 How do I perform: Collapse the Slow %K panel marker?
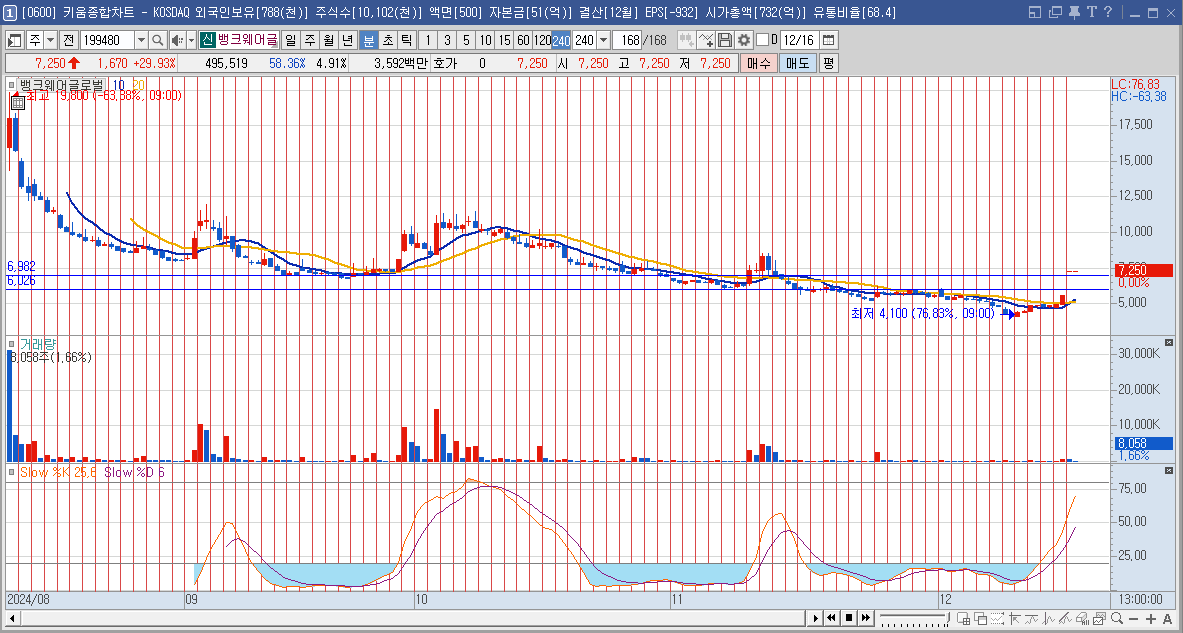[11, 472]
